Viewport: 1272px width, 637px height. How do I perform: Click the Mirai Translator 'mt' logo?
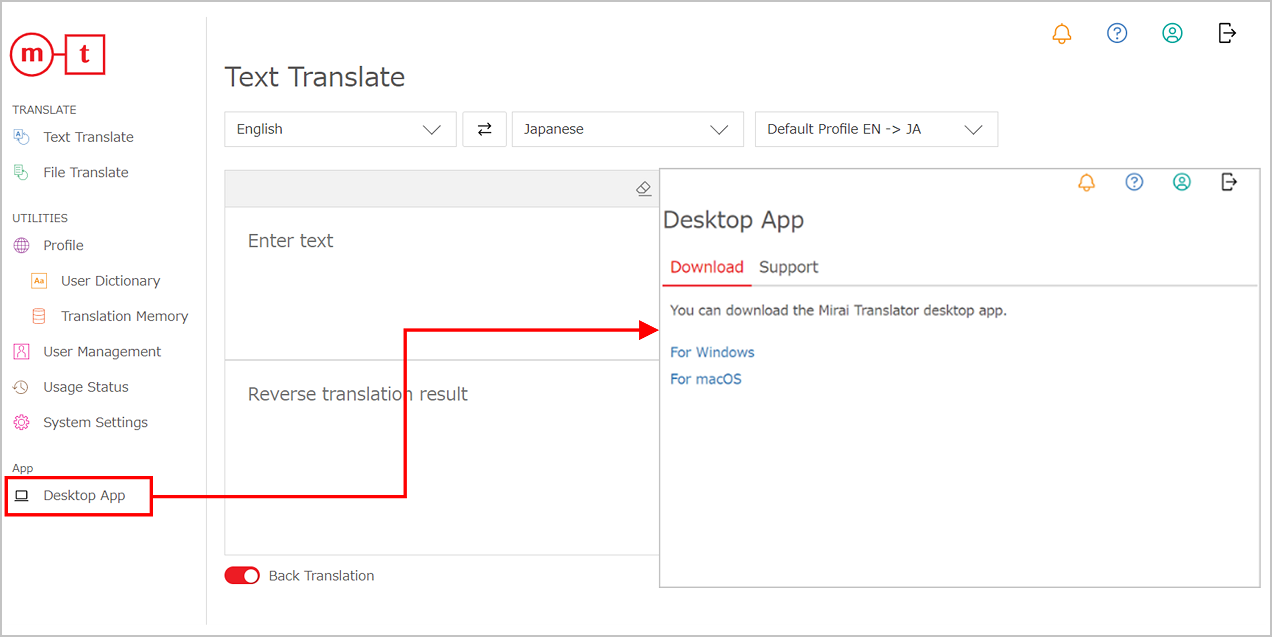[57, 55]
